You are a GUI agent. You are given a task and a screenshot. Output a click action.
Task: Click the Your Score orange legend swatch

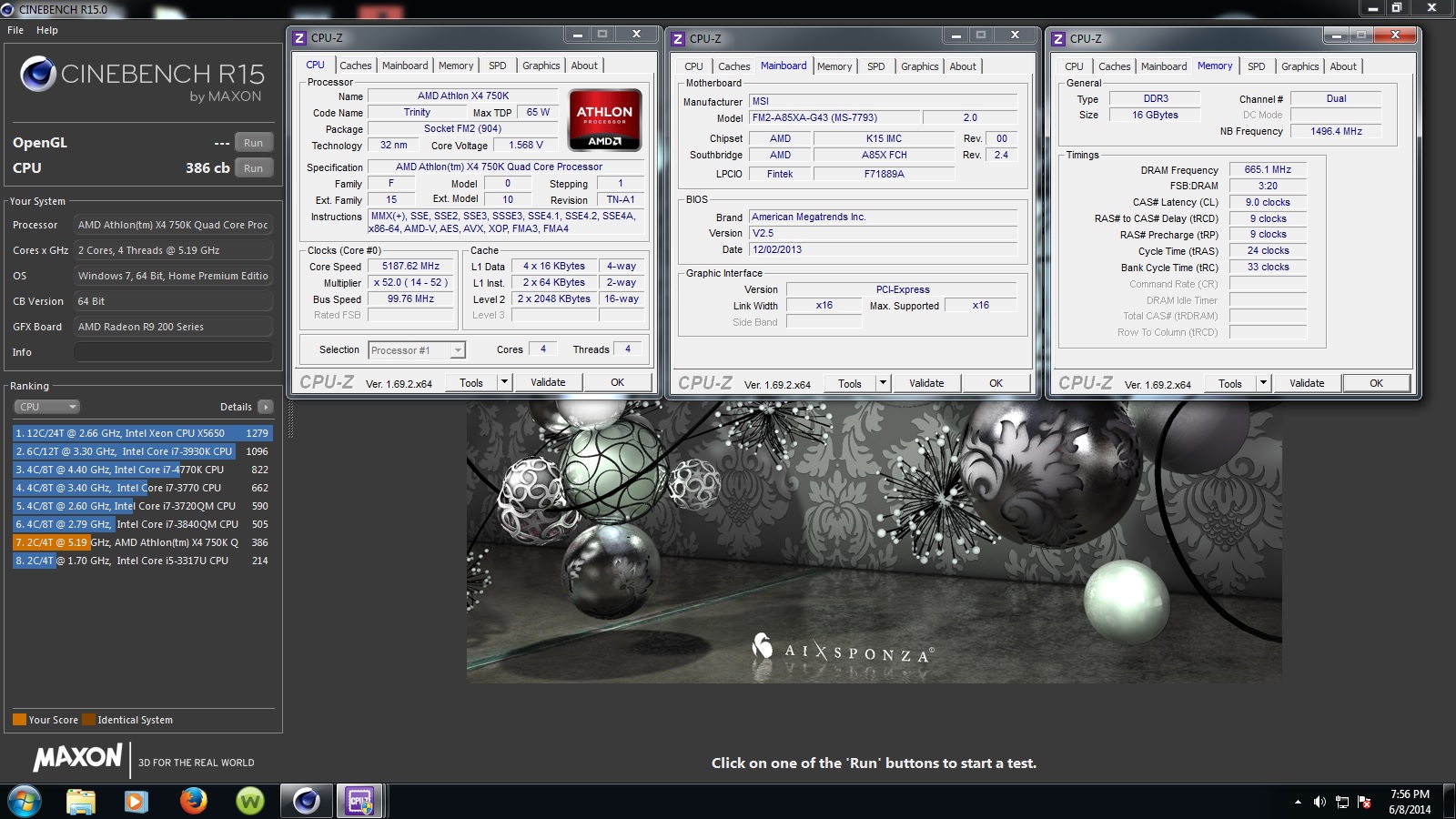19,720
